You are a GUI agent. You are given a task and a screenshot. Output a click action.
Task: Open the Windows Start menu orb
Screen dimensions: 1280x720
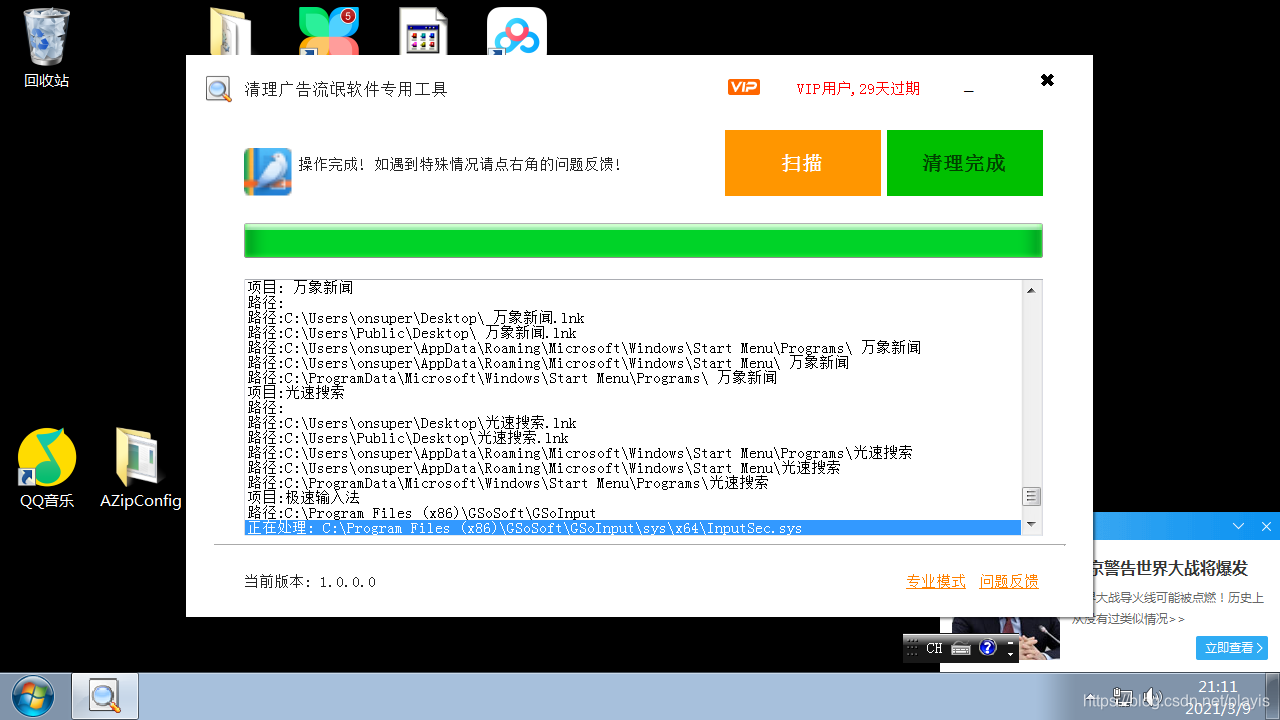(x=32, y=696)
